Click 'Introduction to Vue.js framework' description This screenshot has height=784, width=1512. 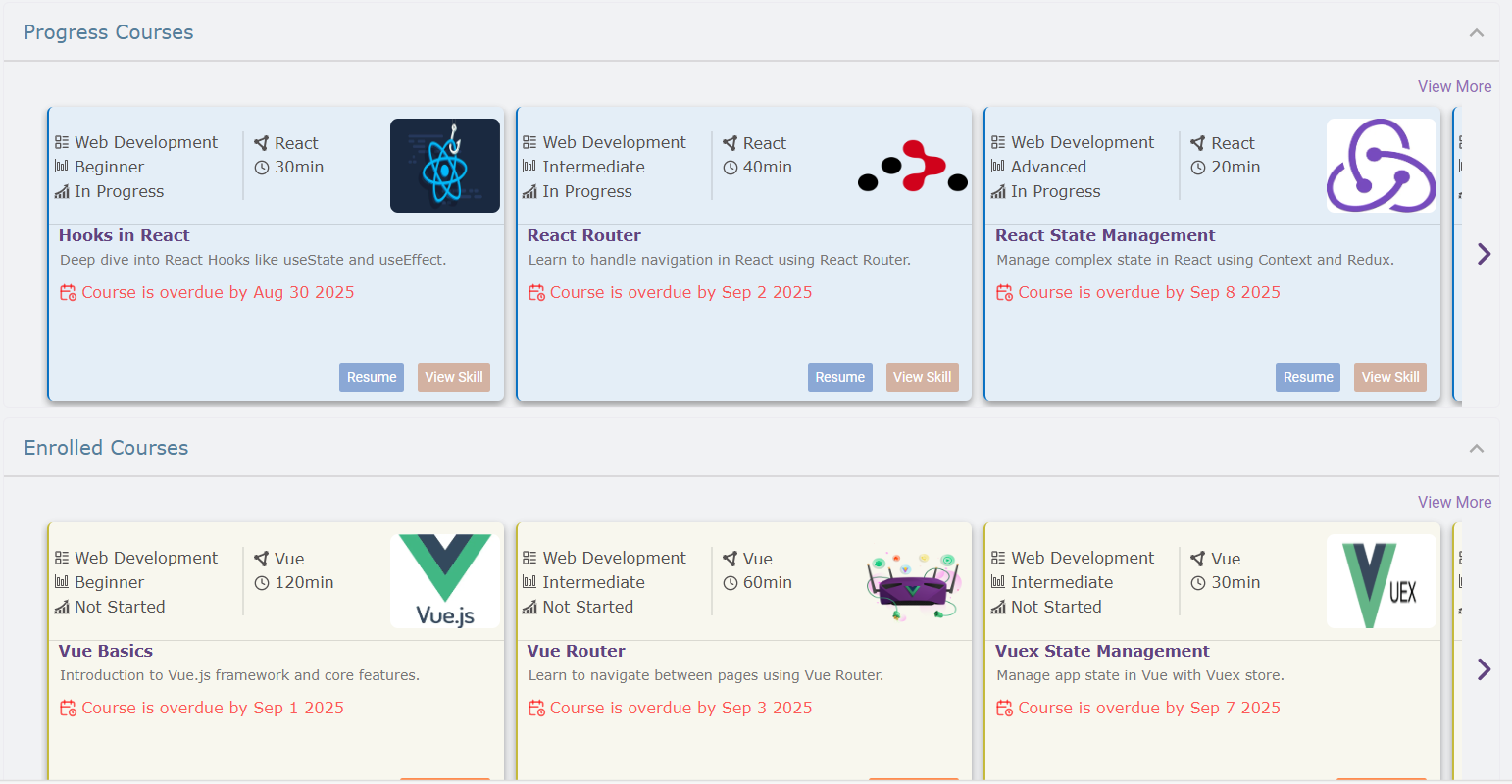pos(239,675)
